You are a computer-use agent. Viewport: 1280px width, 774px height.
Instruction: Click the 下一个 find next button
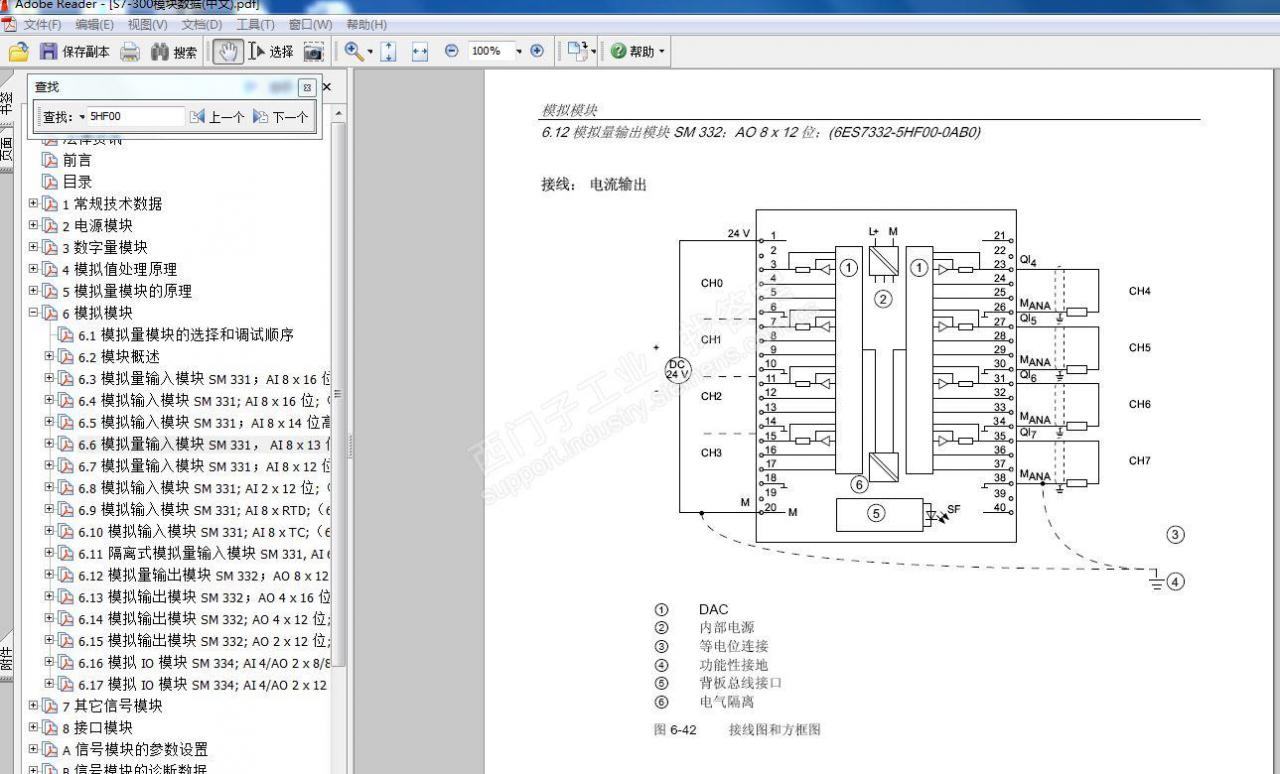[x=281, y=117]
